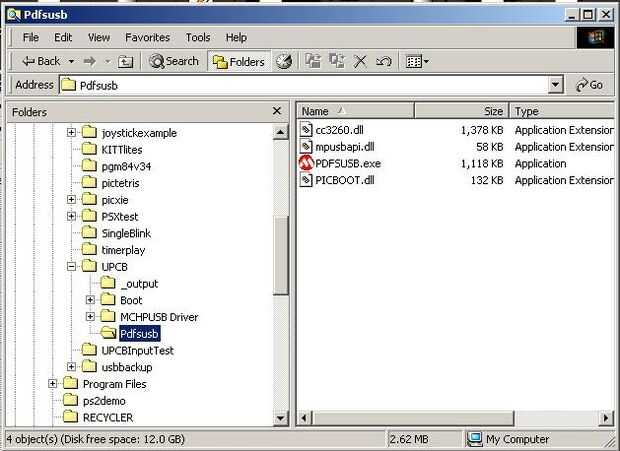Select the UPCBInputTest folder
The width and height of the screenshot is (620, 451).
coord(137,350)
